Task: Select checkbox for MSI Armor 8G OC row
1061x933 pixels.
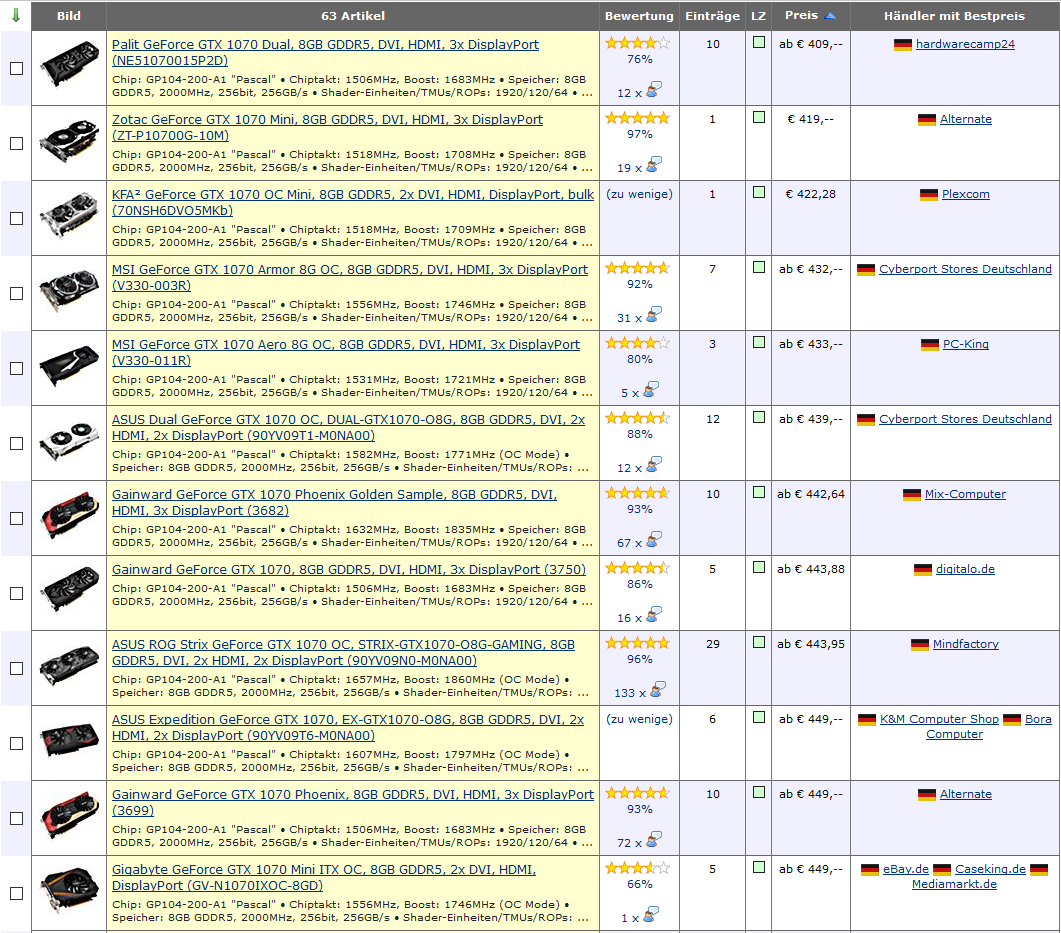Action: tap(17, 294)
